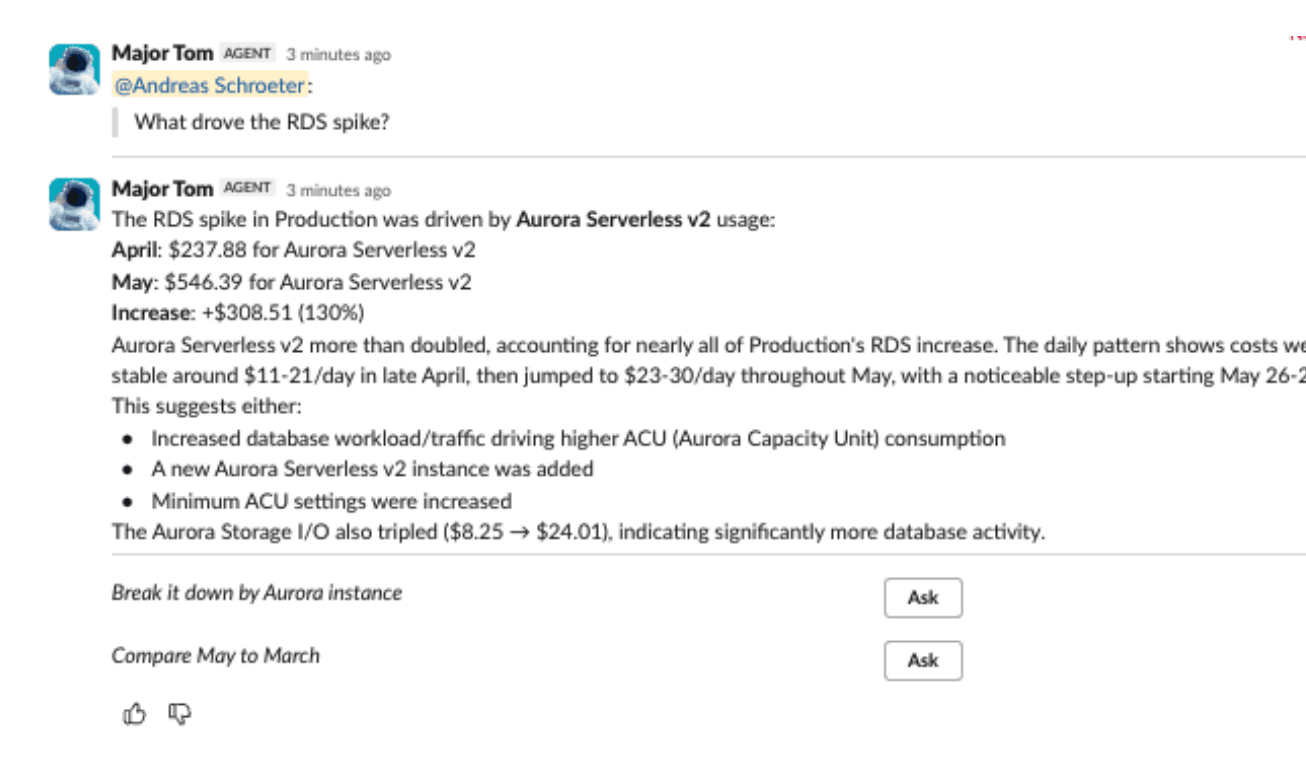Click the Increase +$308.51 line
This screenshot has height=760, width=1306.
[x=238, y=313]
